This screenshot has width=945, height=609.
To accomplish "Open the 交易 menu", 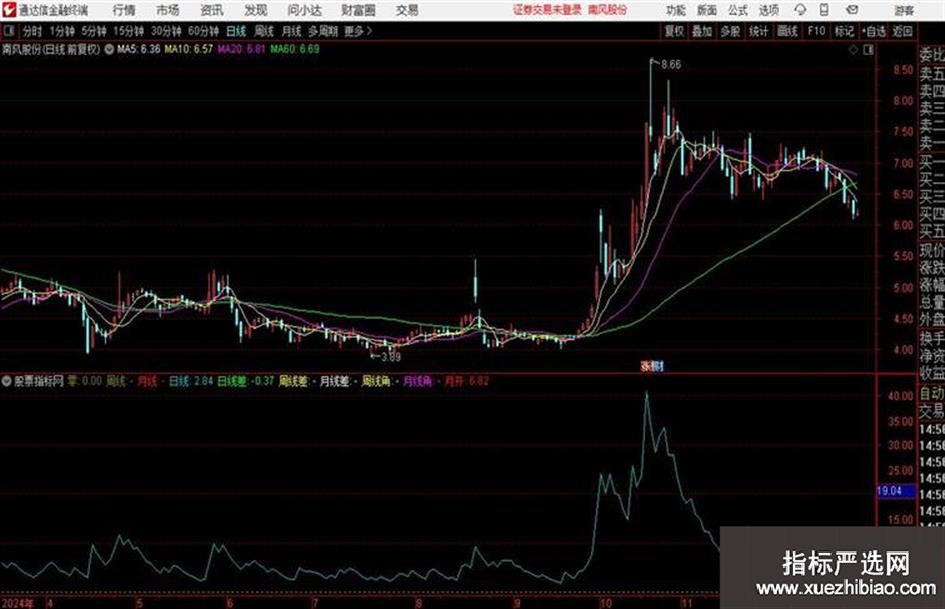I will click(407, 10).
